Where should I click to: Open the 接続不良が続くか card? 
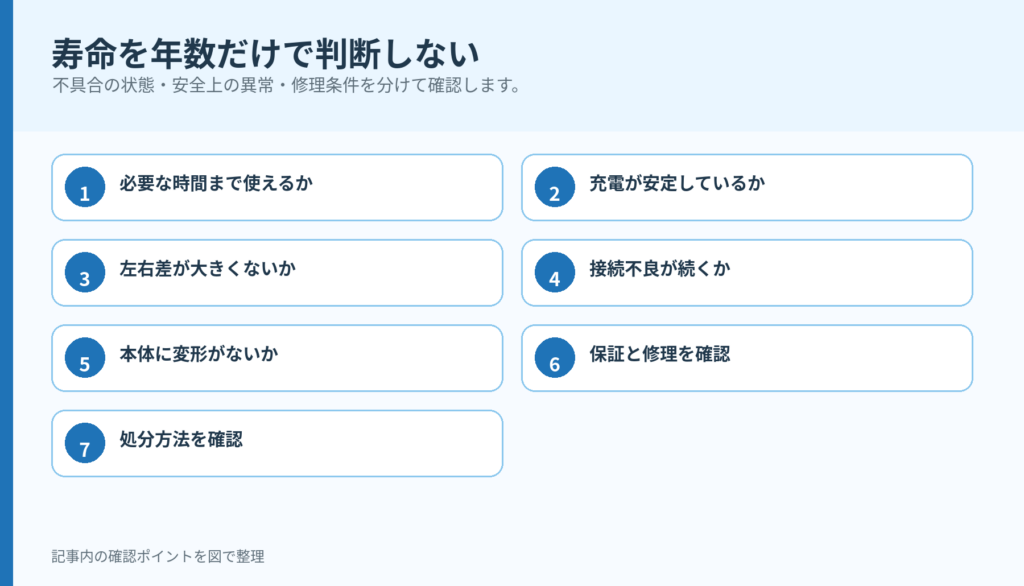[747, 272]
